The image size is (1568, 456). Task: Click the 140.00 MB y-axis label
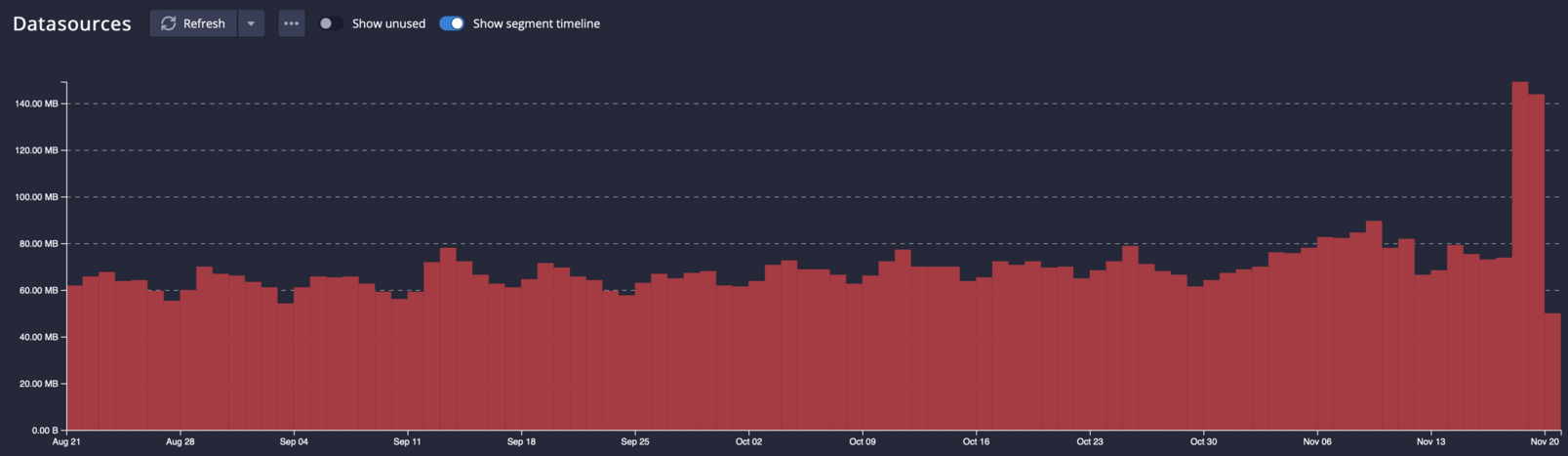pyautogui.click(x=37, y=104)
